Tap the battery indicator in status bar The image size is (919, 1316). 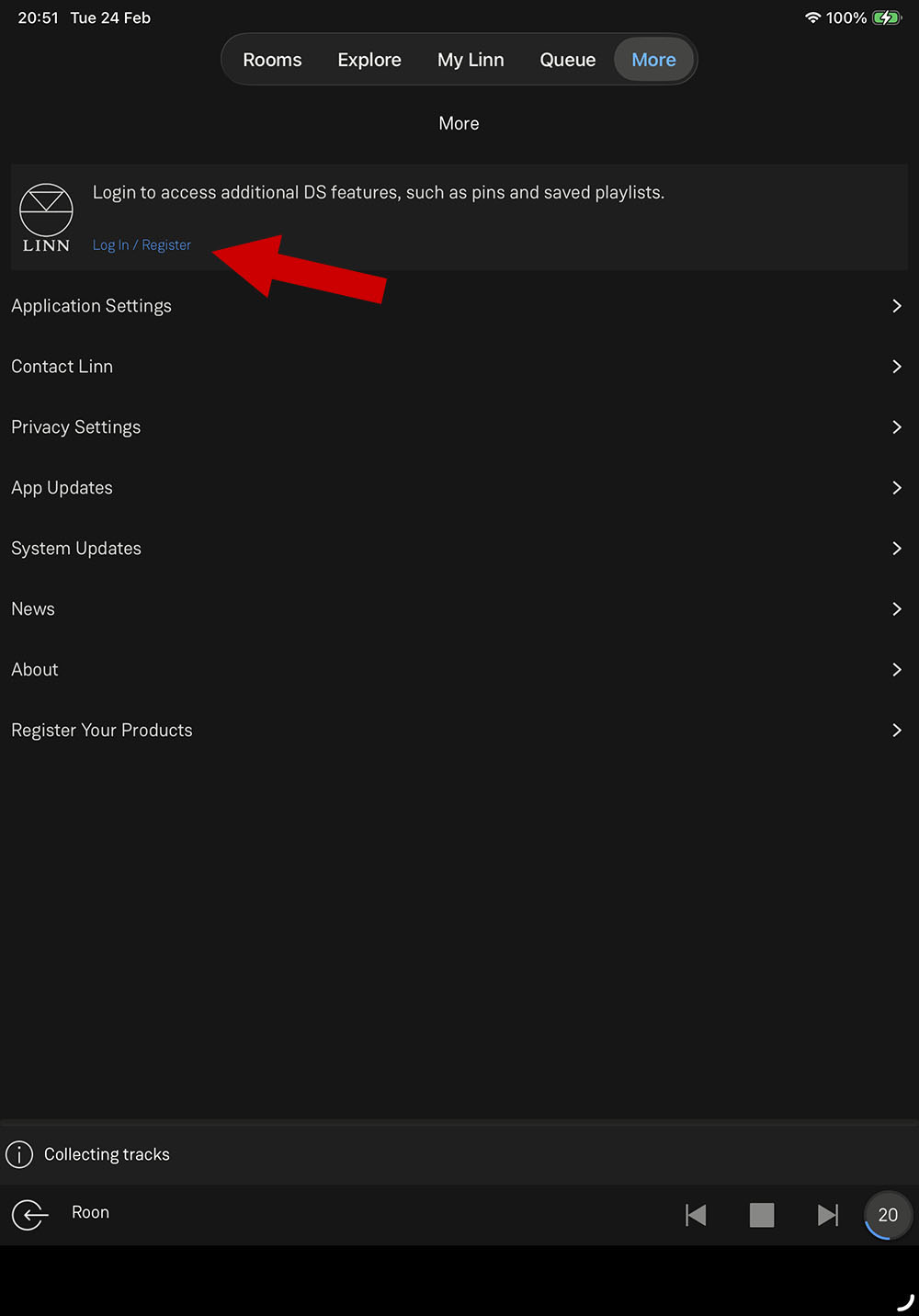tap(887, 17)
